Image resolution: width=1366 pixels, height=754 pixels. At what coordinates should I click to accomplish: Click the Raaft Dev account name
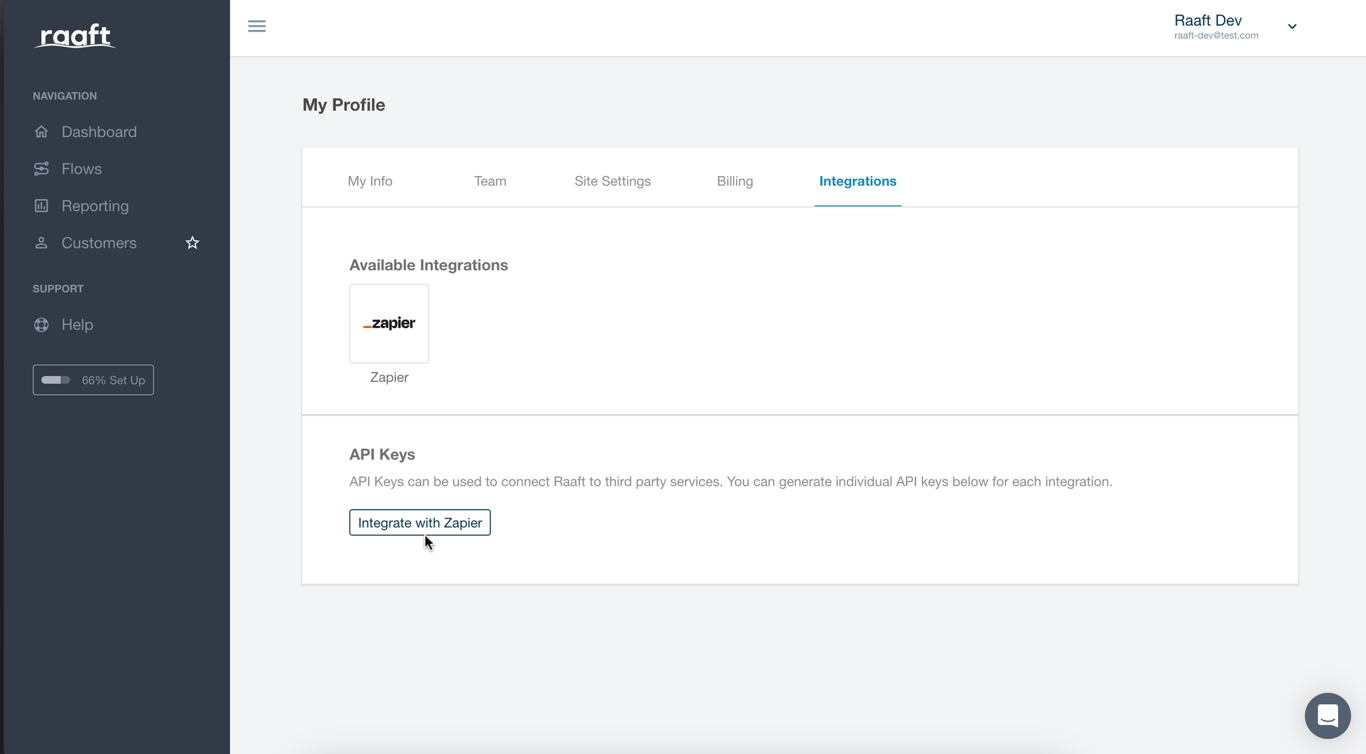click(1208, 20)
